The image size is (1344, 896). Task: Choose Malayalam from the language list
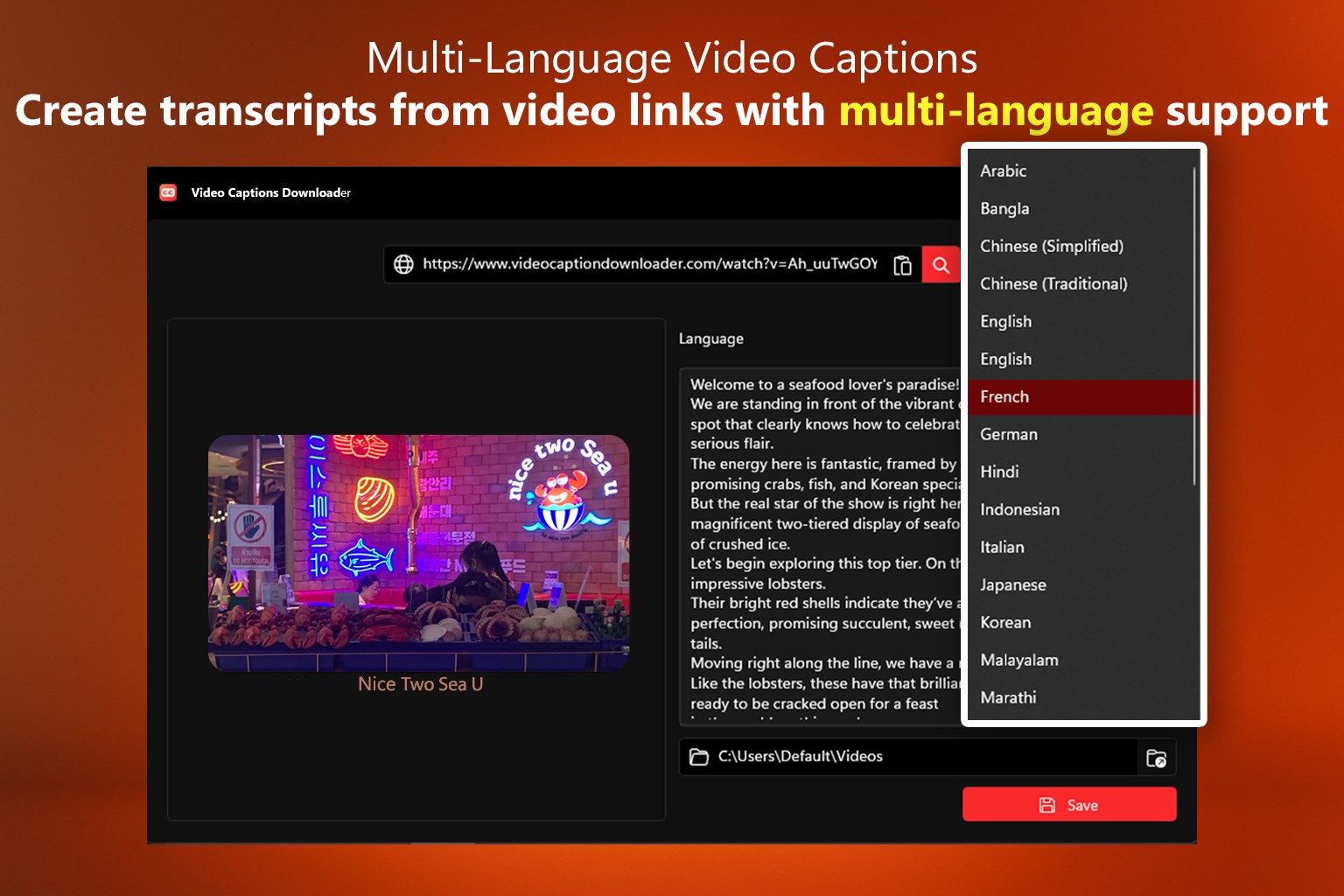(1080, 660)
